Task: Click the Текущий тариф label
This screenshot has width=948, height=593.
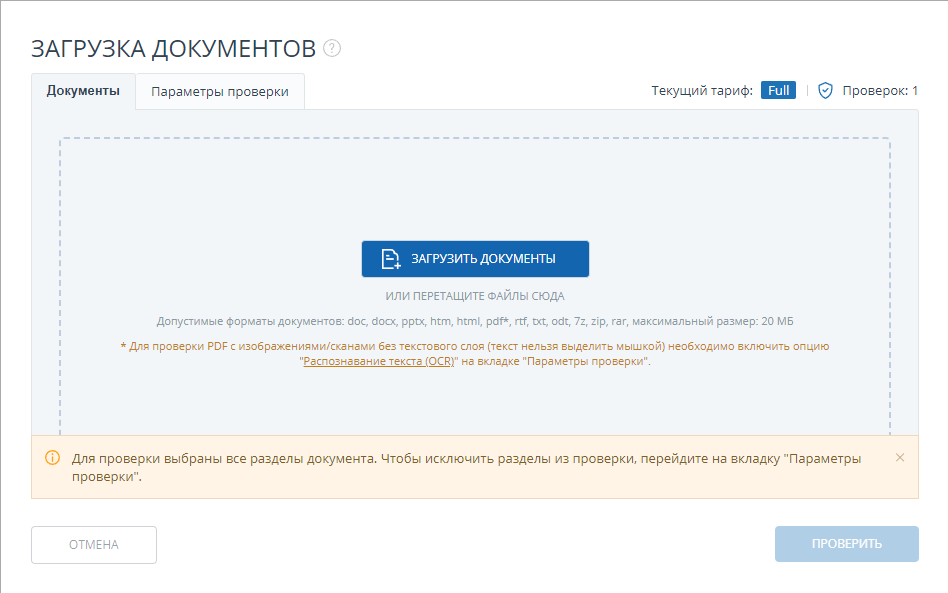Action: pos(701,91)
